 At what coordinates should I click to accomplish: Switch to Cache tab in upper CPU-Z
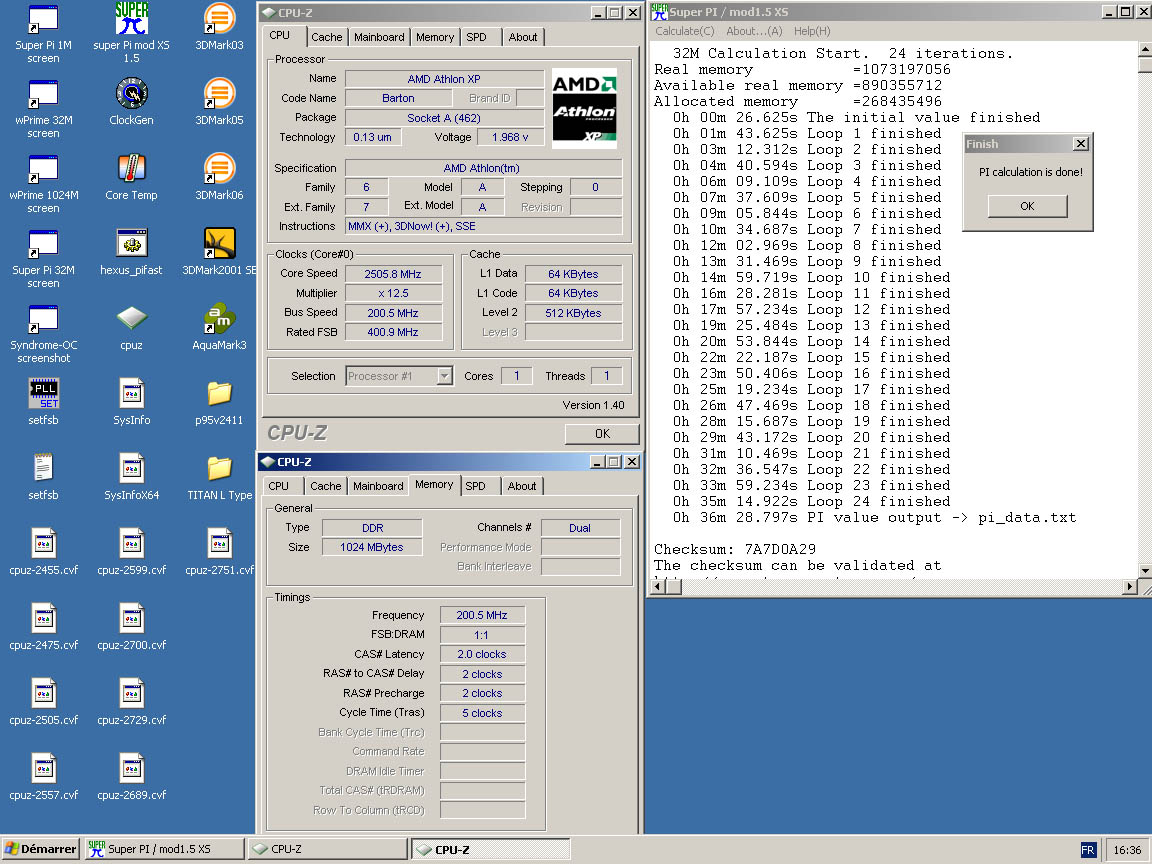(326, 37)
